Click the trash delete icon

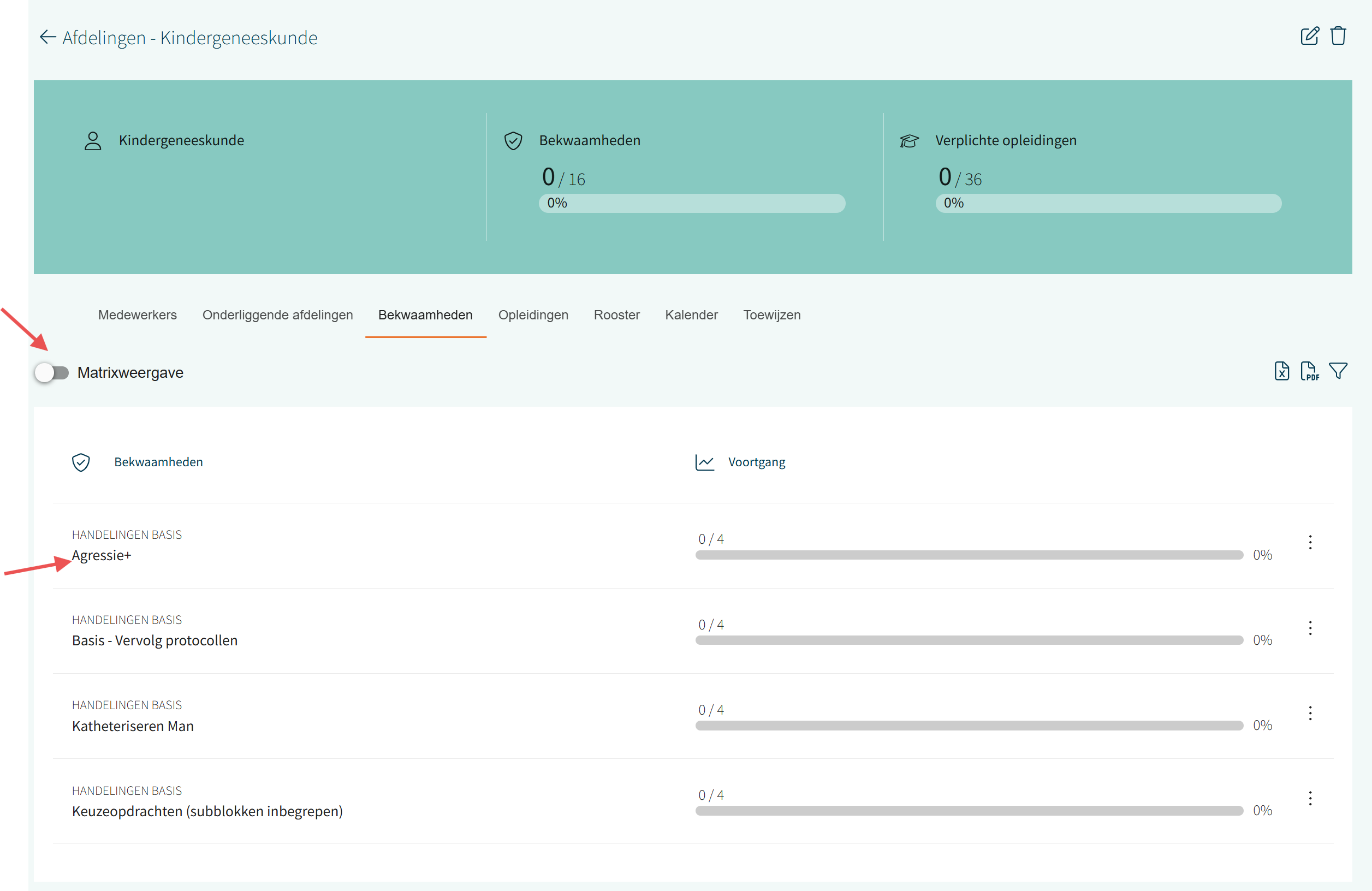(1338, 37)
